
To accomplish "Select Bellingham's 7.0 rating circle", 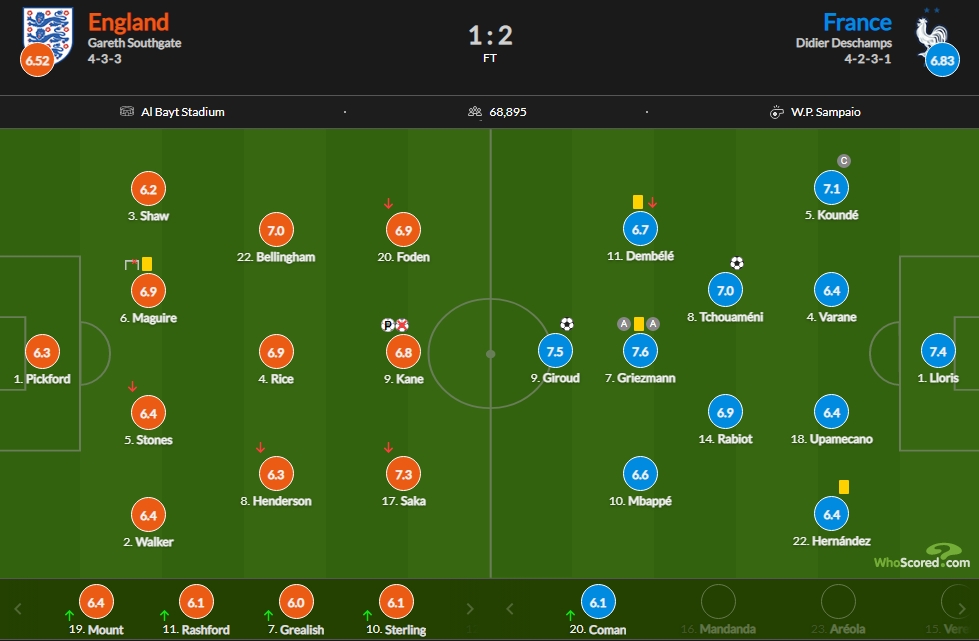I will pyautogui.click(x=276, y=230).
